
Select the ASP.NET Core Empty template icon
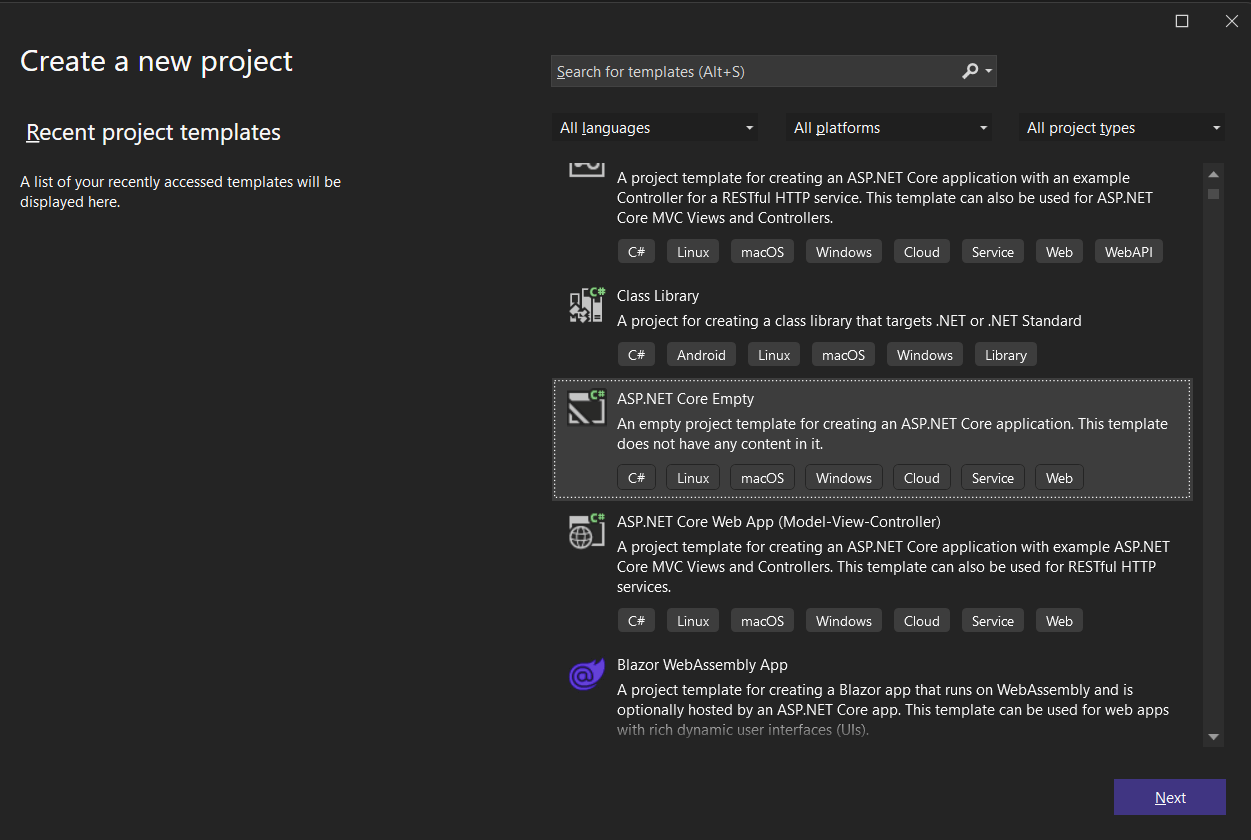coord(587,408)
